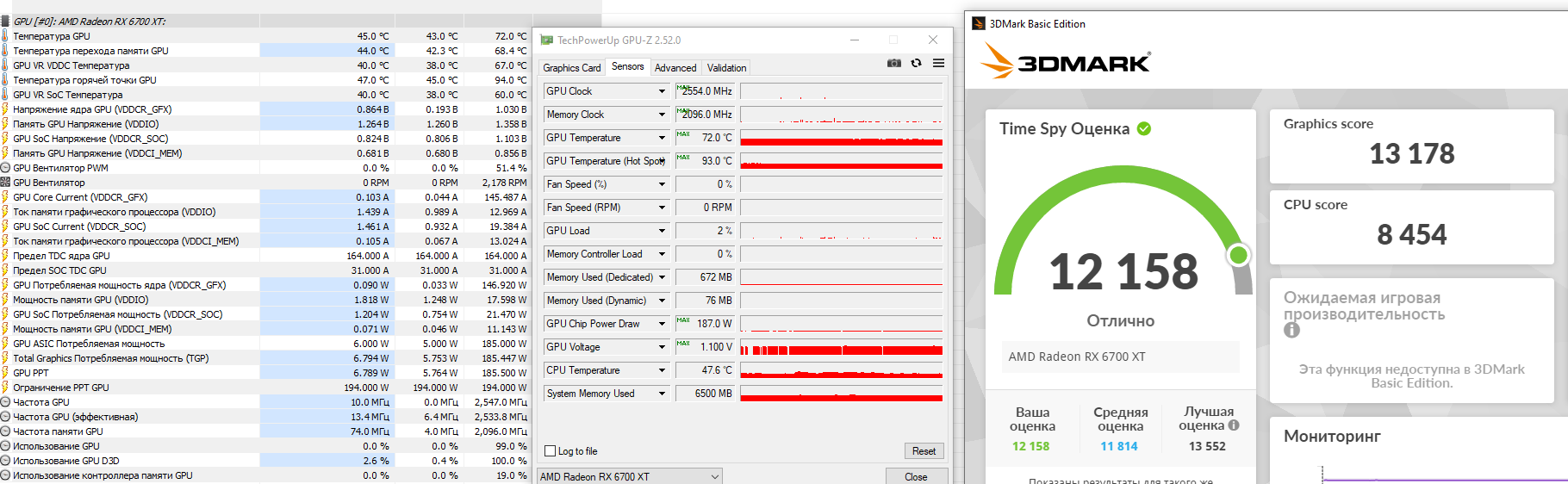
Task: Select the Температура GPU current value 45.0 °C
Action: click(373, 36)
